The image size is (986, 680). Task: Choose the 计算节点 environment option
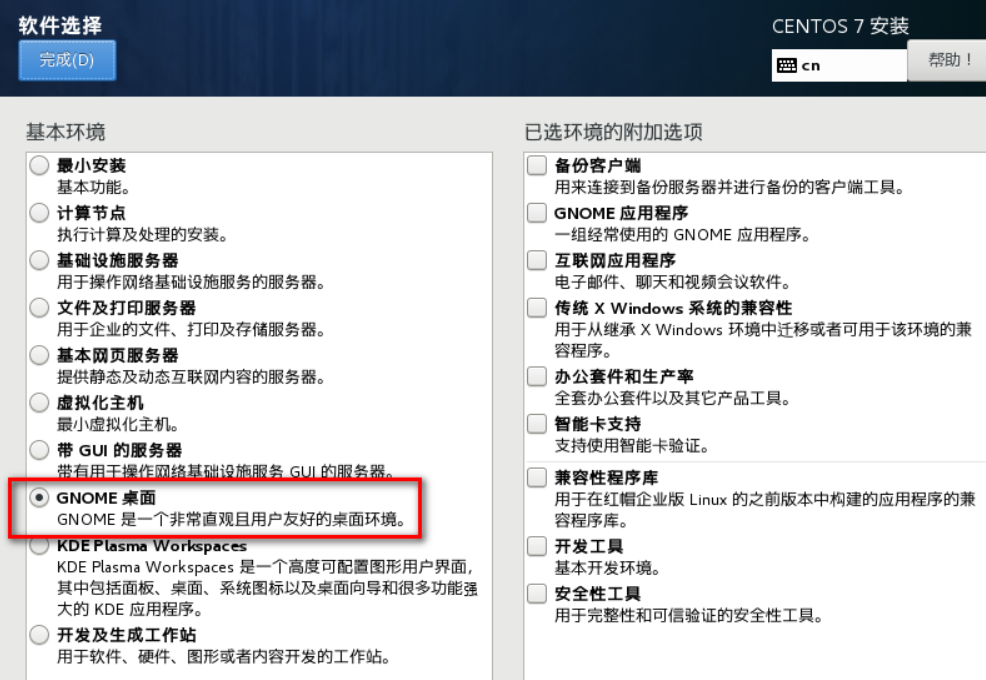39,213
